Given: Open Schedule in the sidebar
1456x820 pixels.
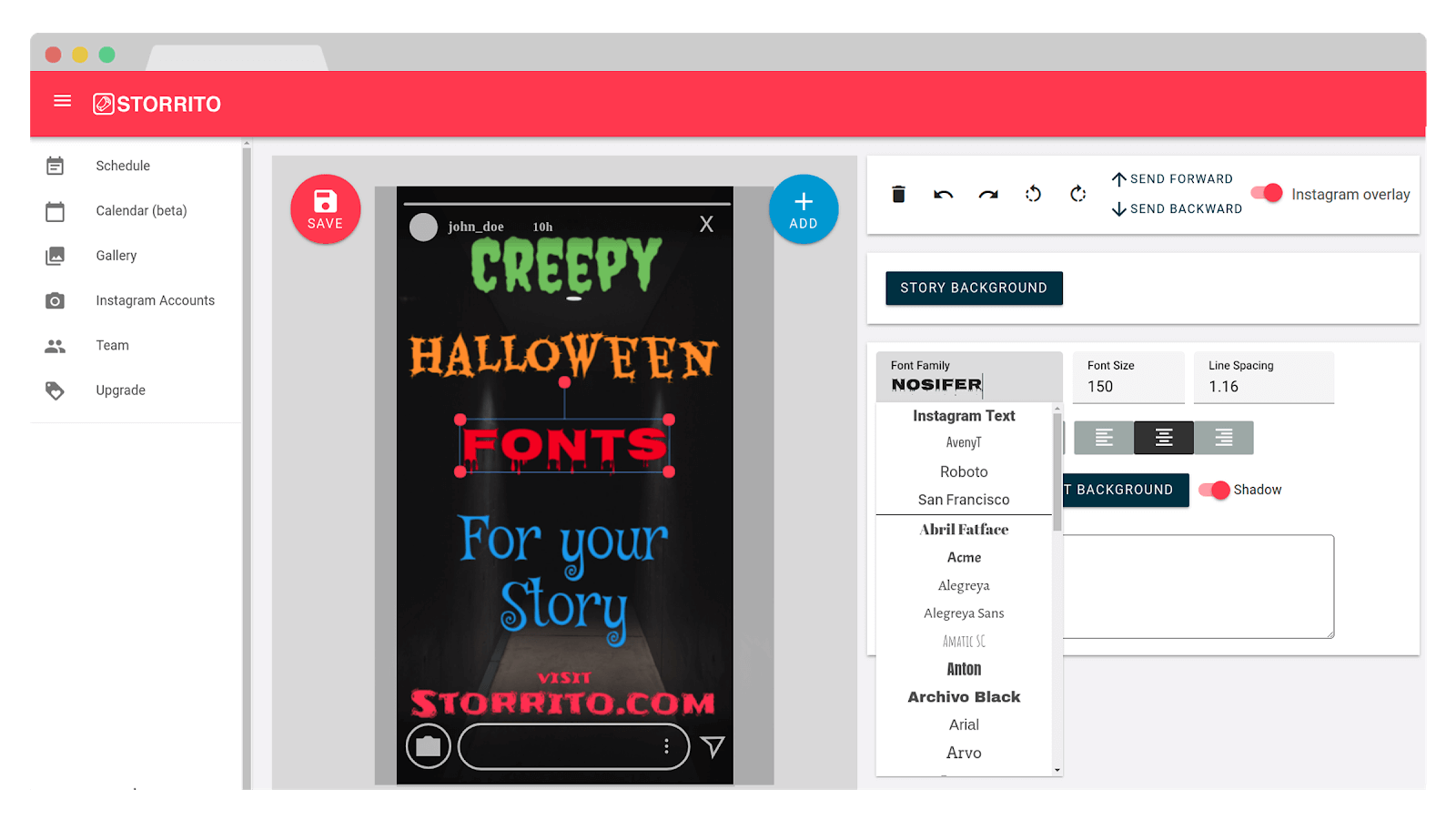Looking at the screenshot, I should pos(123,166).
